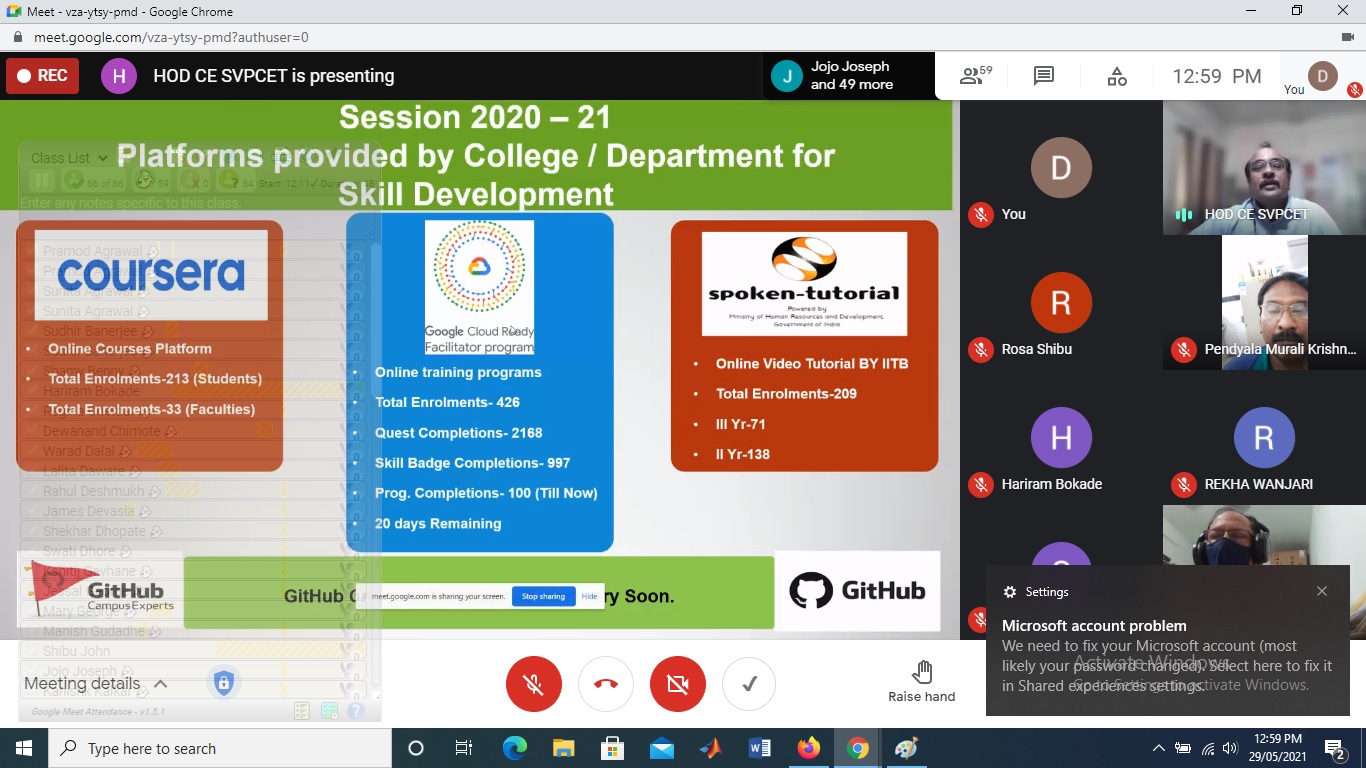Image resolution: width=1366 pixels, height=768 pixels.
Task: Open the Action Center notifications icon
Action: click(1334, 748)
